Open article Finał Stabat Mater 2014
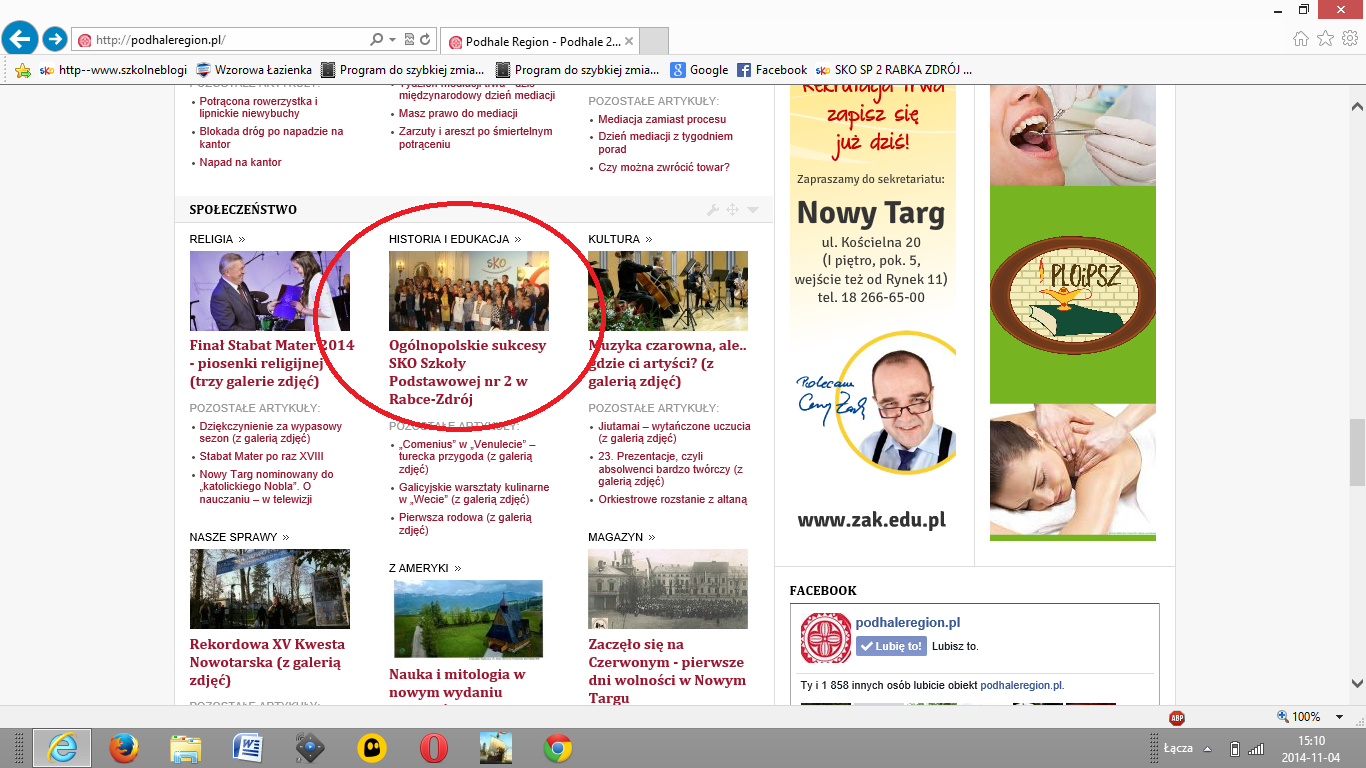This screenshot has height=768, width=1366. point(272,363)
